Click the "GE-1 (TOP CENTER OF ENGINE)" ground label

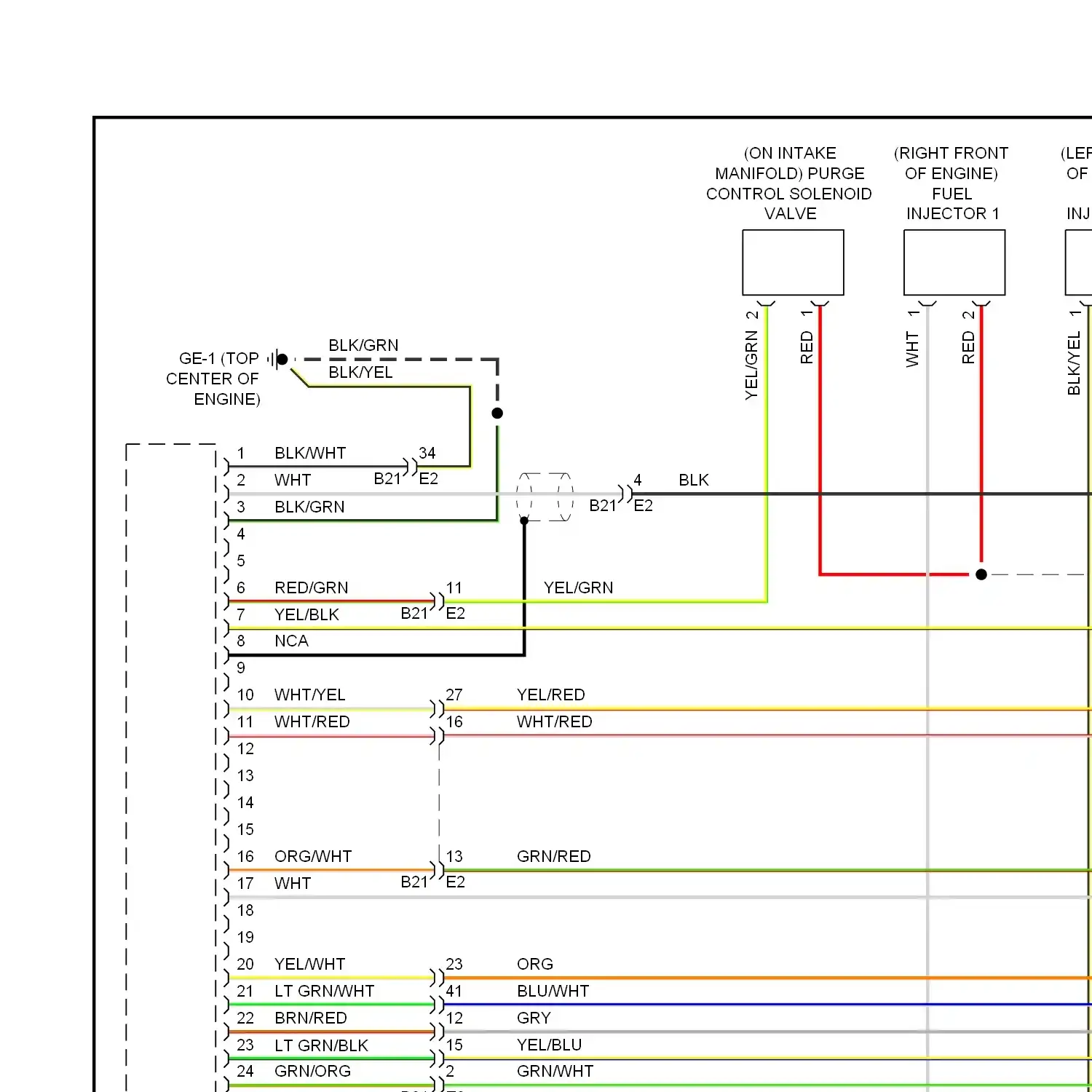213,379
